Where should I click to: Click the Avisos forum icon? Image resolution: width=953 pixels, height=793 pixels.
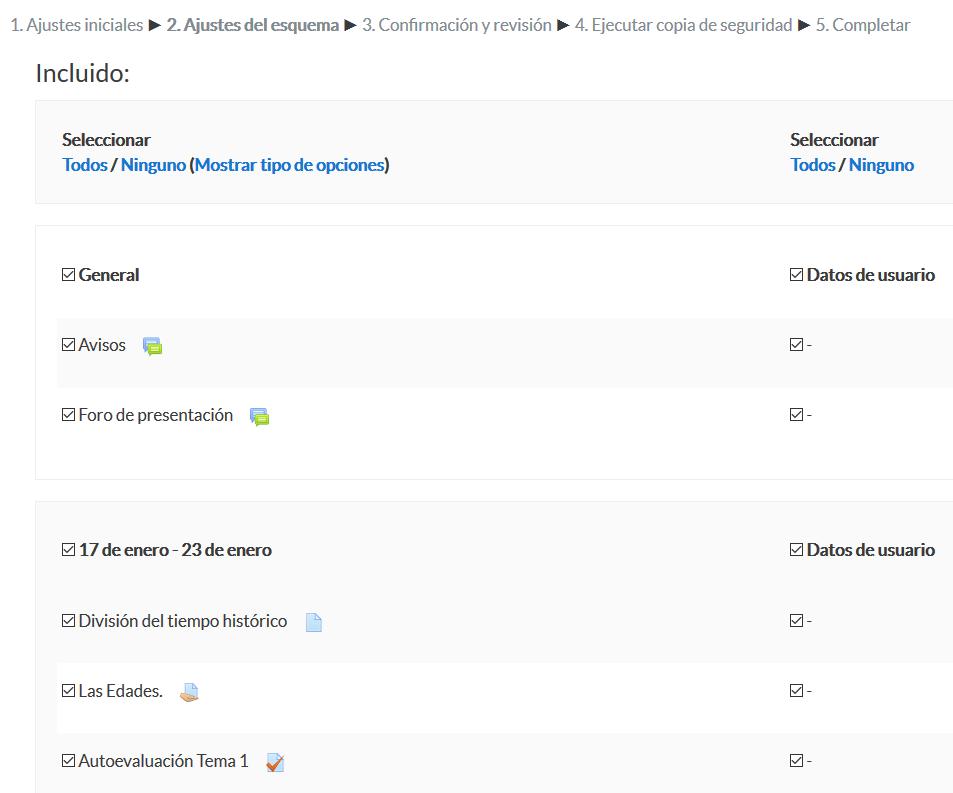pos(152,346)
